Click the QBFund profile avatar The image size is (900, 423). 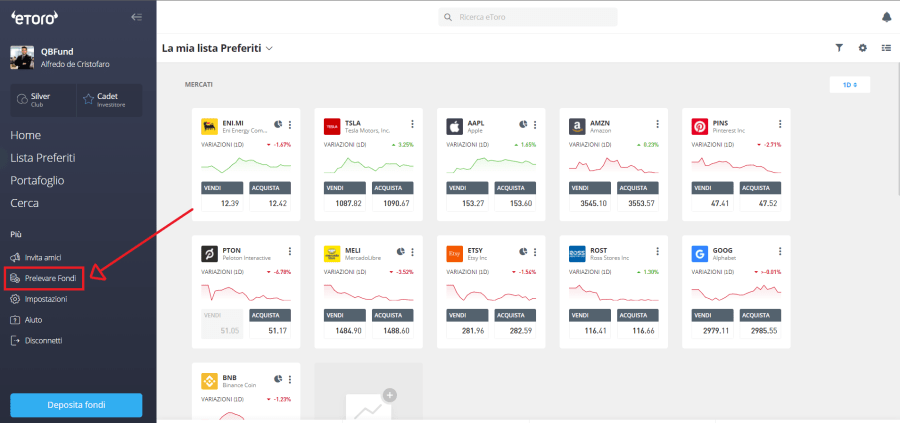click(x=22, y=57)
